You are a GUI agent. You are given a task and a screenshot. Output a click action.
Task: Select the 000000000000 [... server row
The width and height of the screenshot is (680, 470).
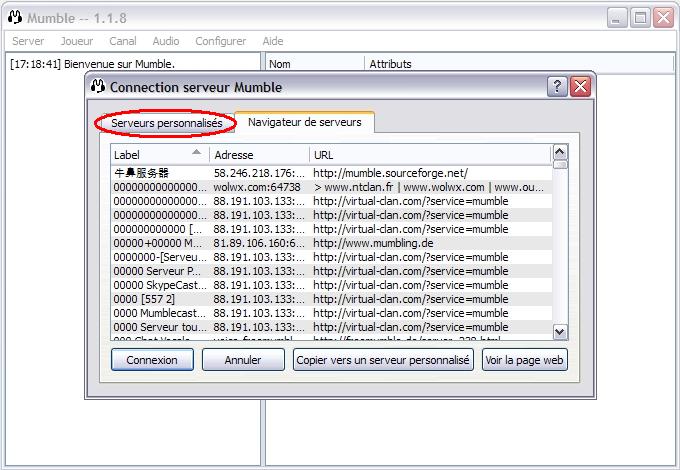click(331, 229)
